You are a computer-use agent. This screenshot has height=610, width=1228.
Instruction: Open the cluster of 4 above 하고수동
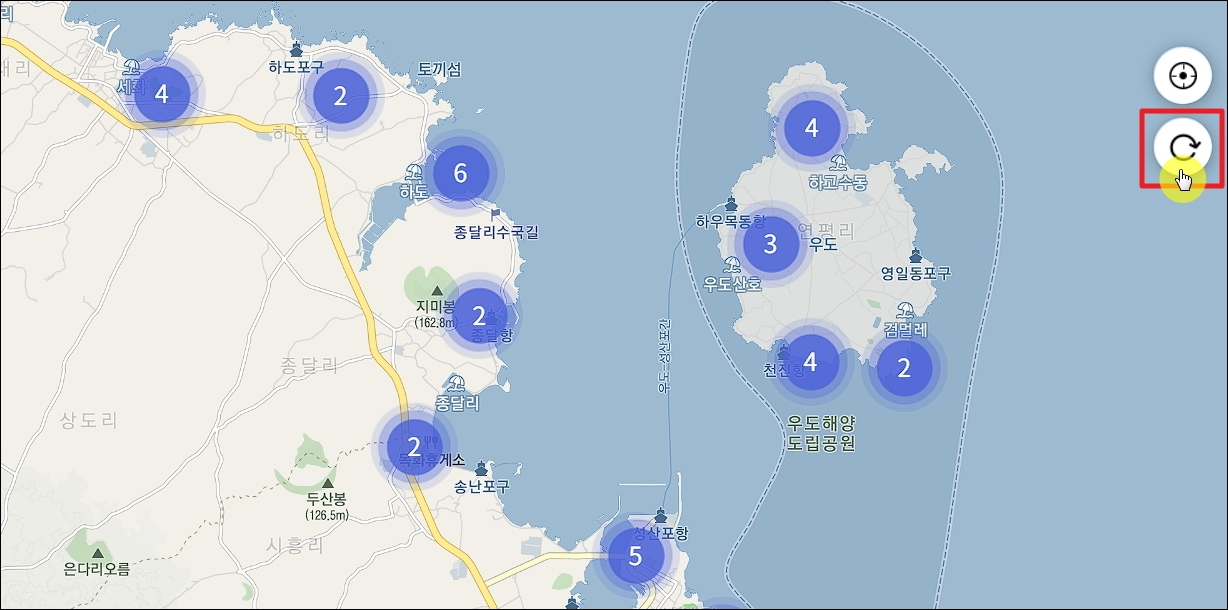[x=811, y=128]
